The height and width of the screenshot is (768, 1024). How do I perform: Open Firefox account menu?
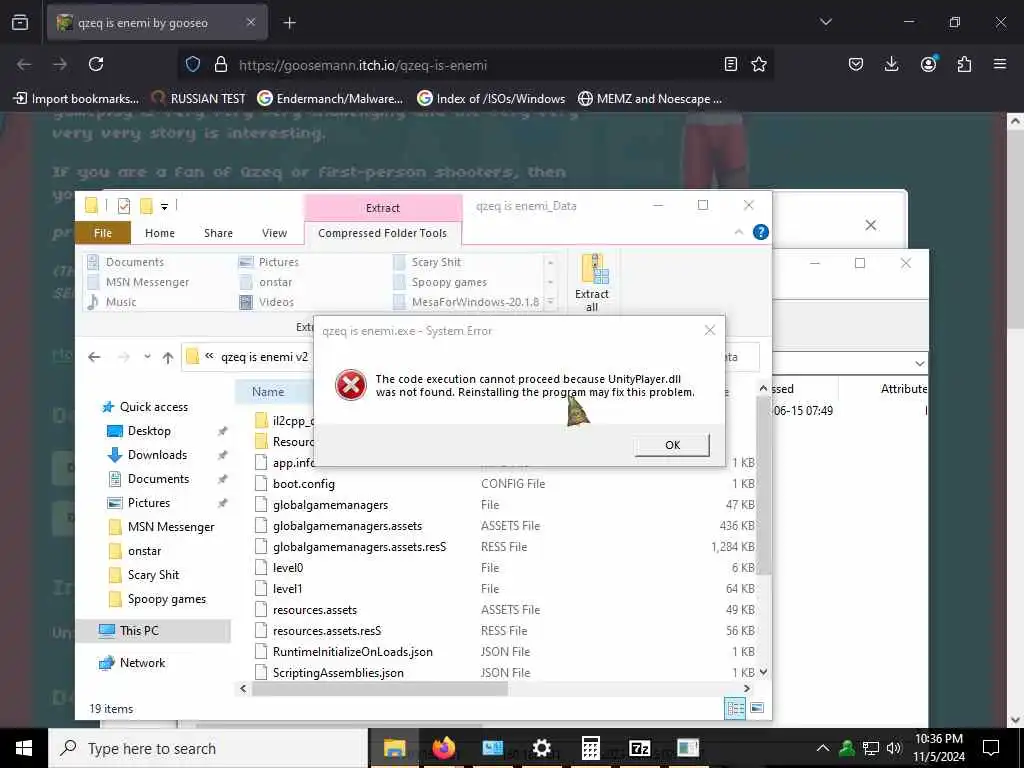click(928, 64)
